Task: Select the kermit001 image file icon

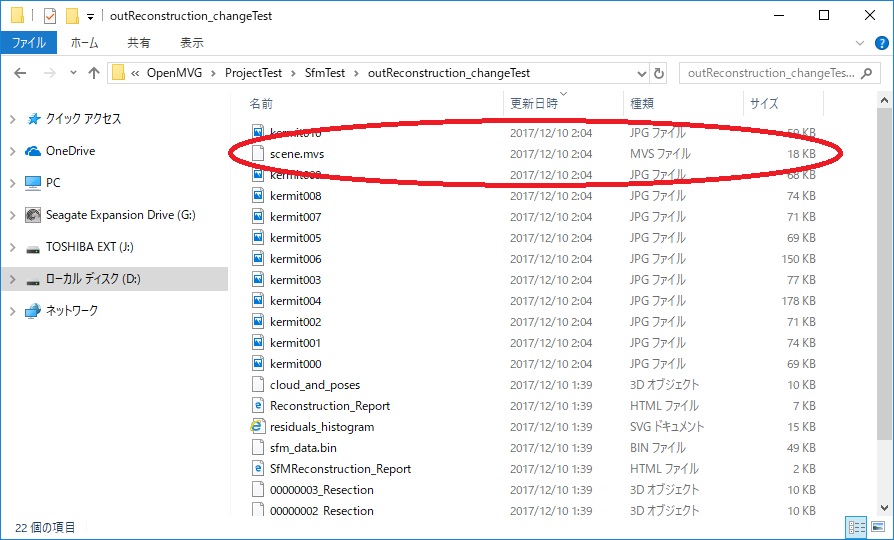Action: [x=258, y=343]
